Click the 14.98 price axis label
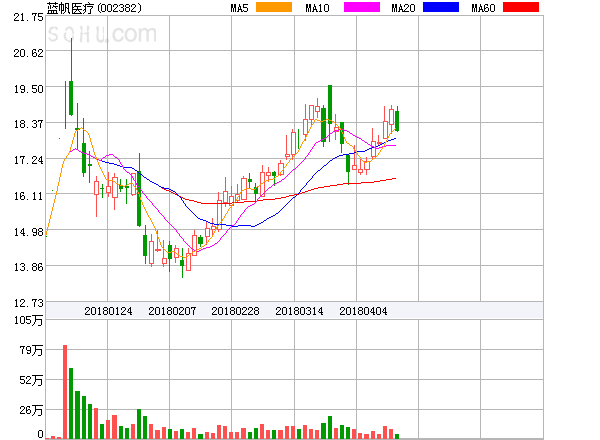The image size is (600, 440). (28, 232)
